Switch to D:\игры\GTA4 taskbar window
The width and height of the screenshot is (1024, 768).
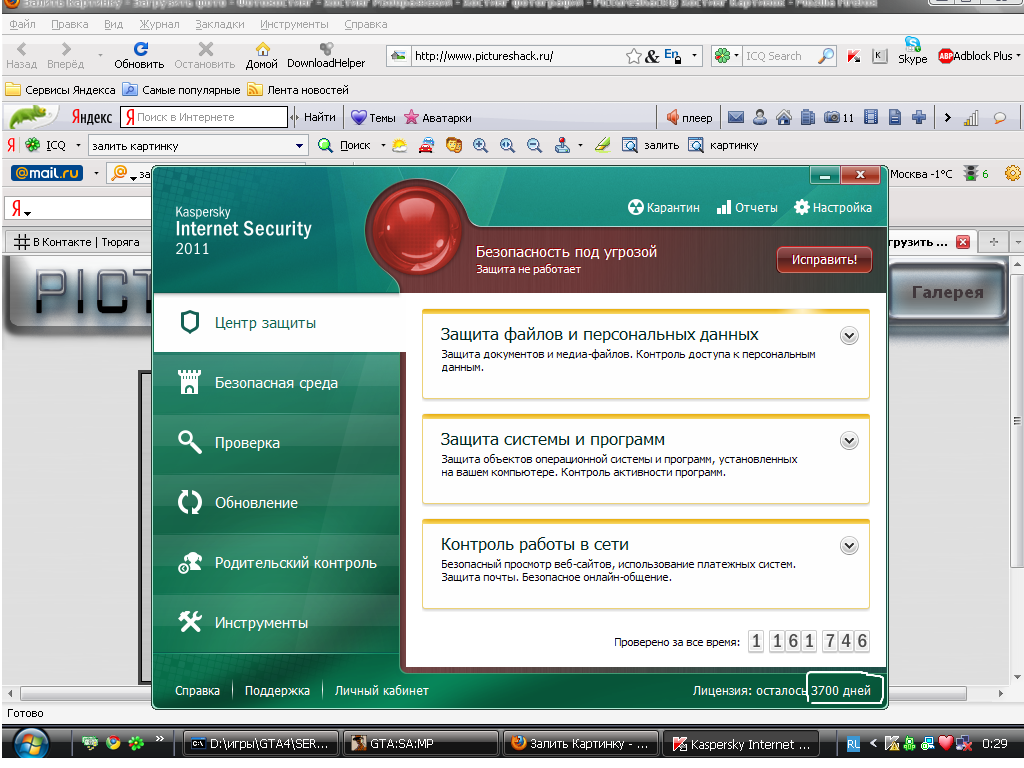tap(260, 744)
